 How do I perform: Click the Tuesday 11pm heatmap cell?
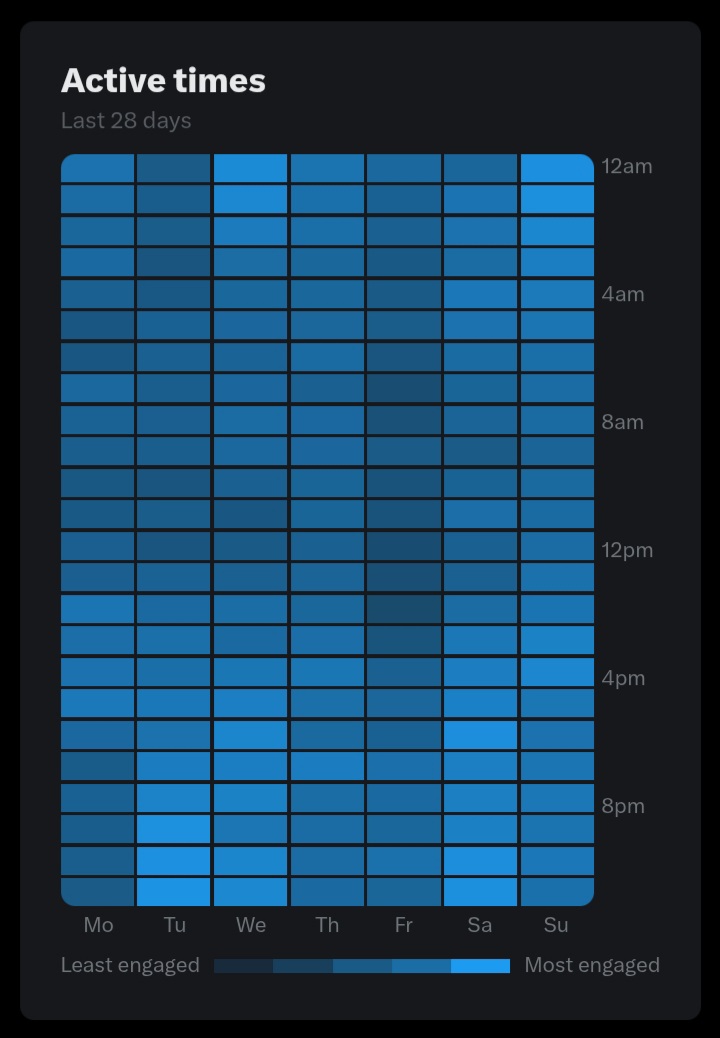pyautogui.click(x=173, y=892)
